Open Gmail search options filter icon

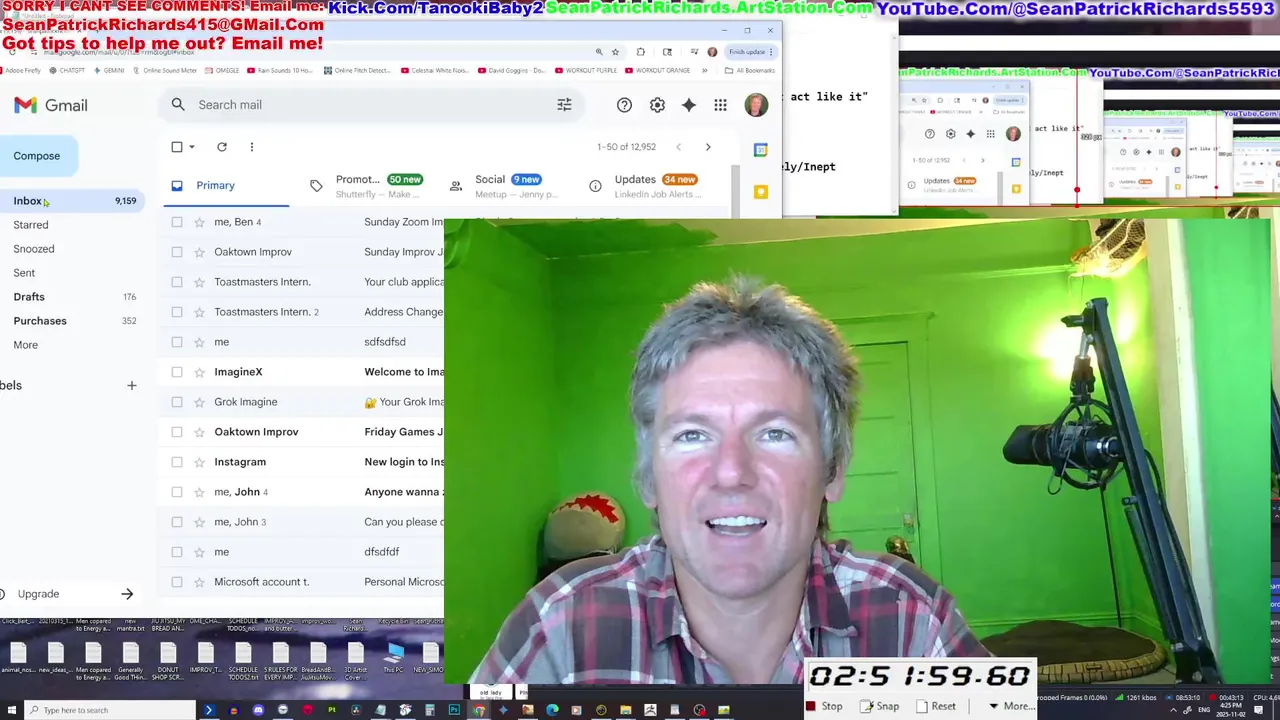click(x=564, y=105)
